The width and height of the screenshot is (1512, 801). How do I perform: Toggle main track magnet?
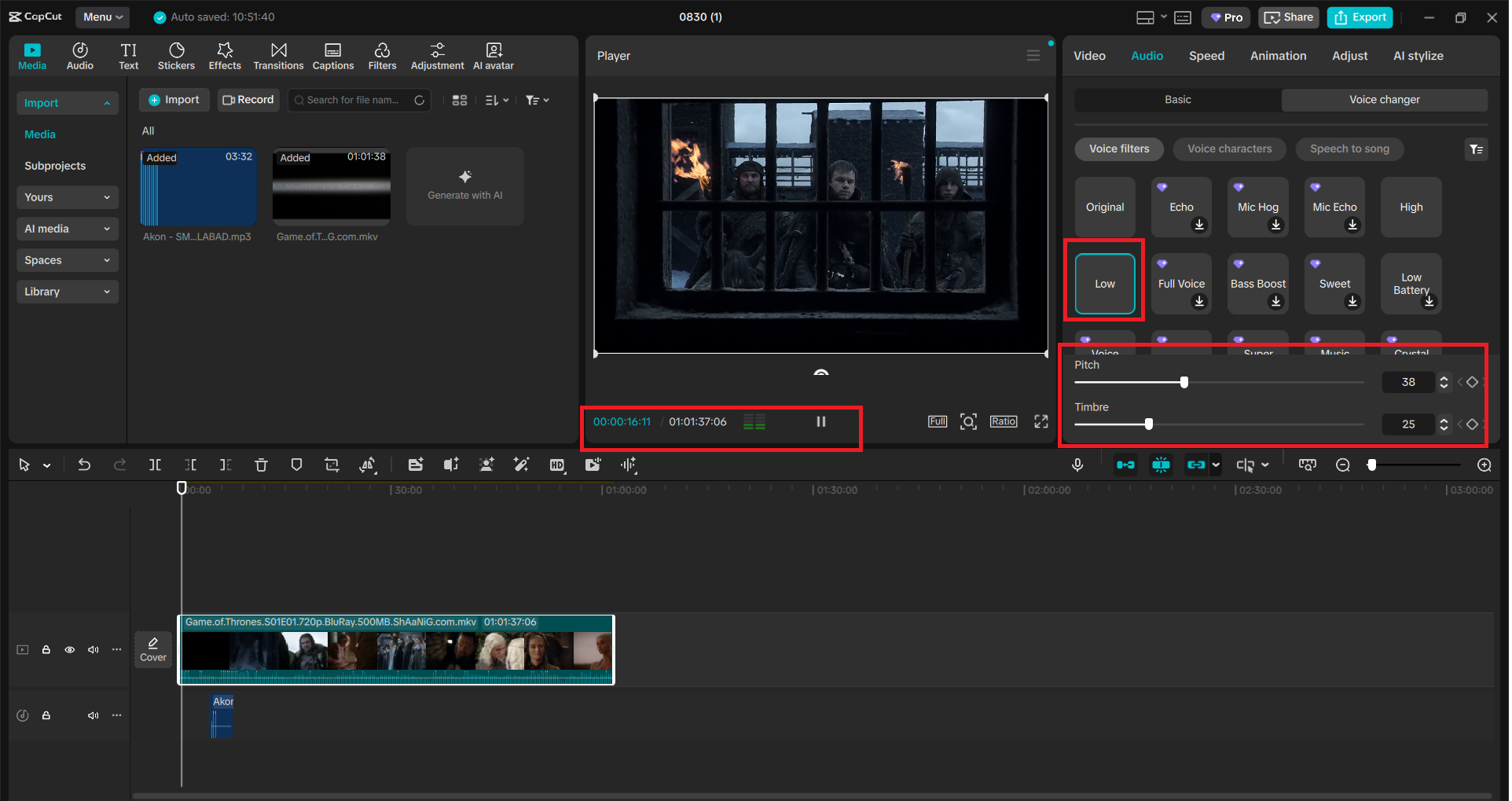[x=1125, y=465]
